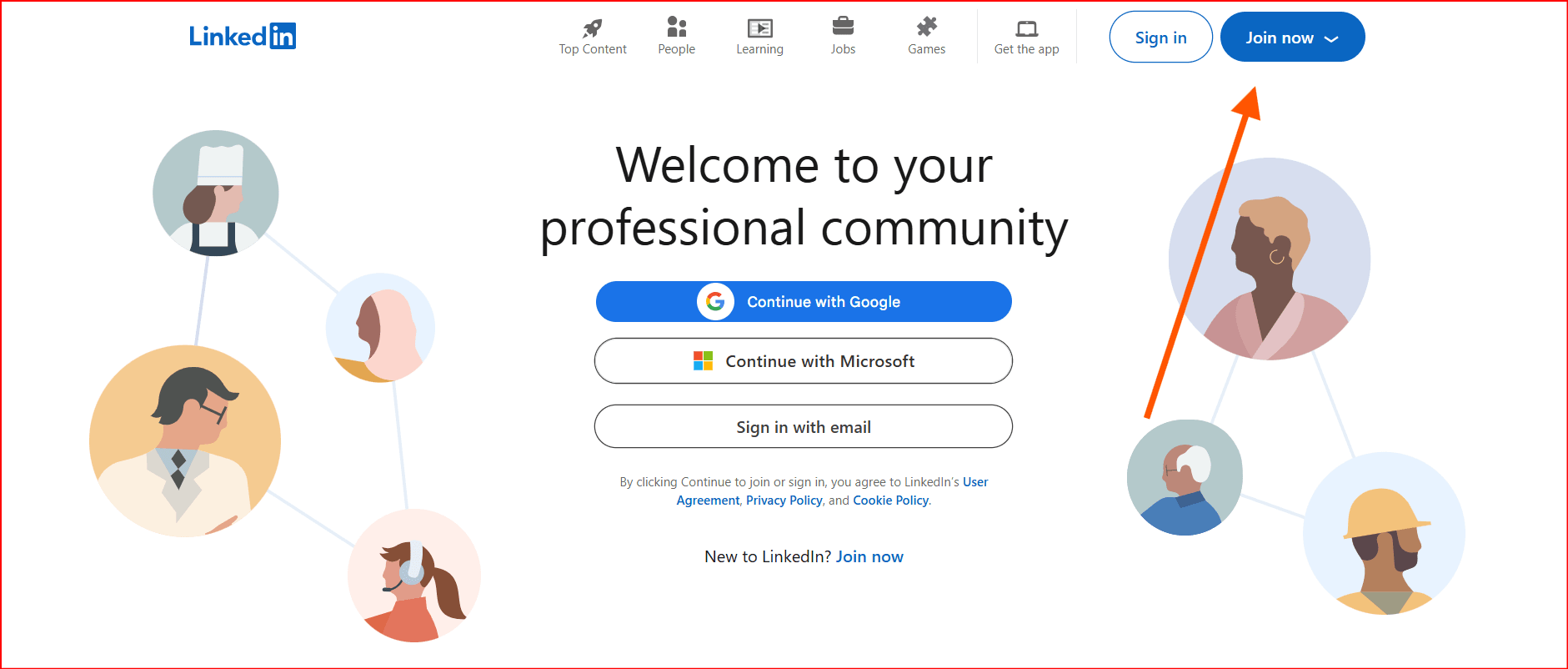Click the headset support agent avatar
The width and height of the screenshot is (1568, 669).
[413, 576]
